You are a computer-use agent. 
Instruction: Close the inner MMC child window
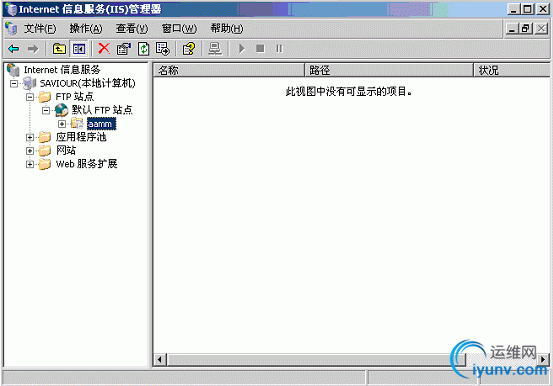coord(541,29)
